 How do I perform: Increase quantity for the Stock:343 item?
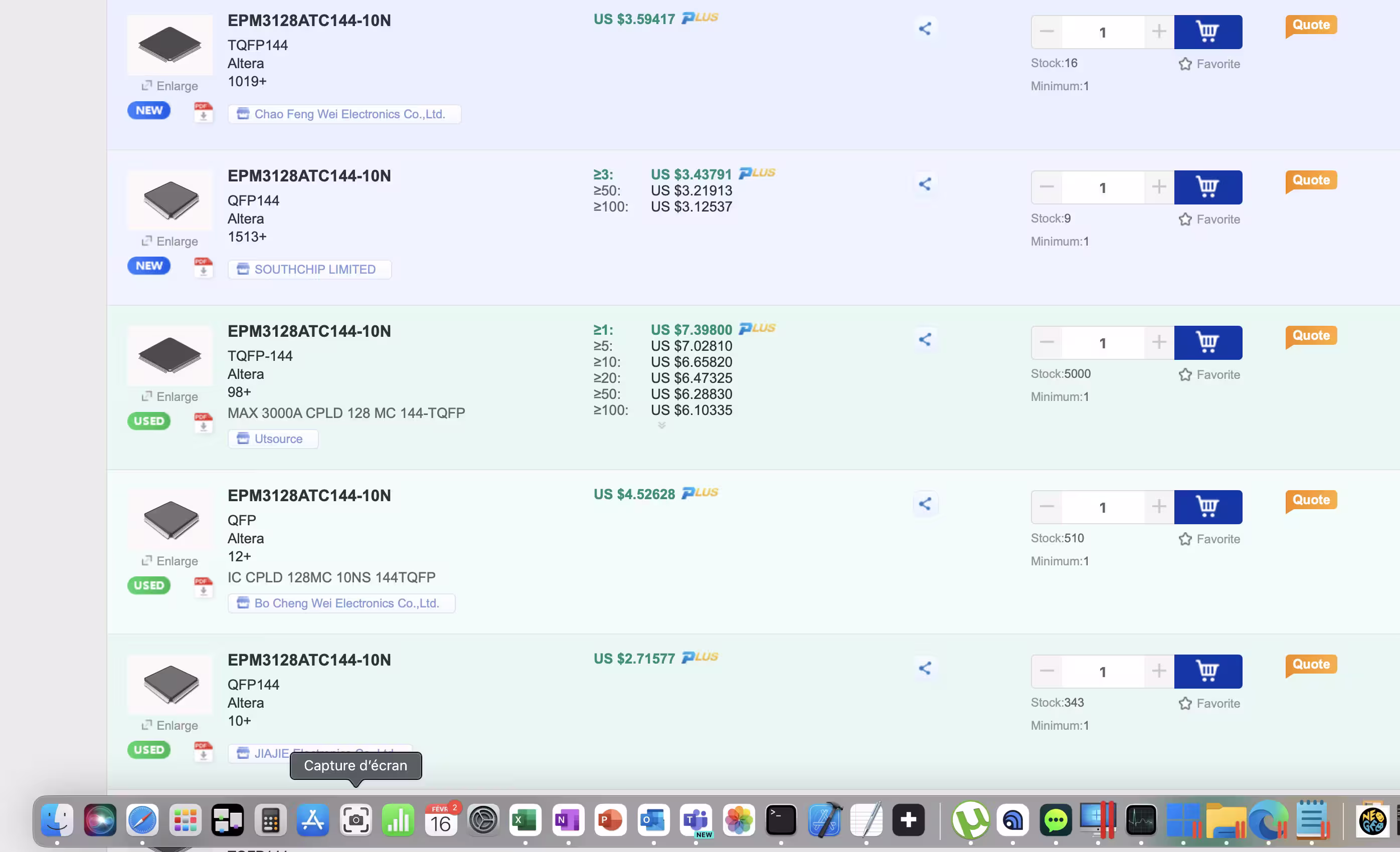click(x=1159, y=672)
